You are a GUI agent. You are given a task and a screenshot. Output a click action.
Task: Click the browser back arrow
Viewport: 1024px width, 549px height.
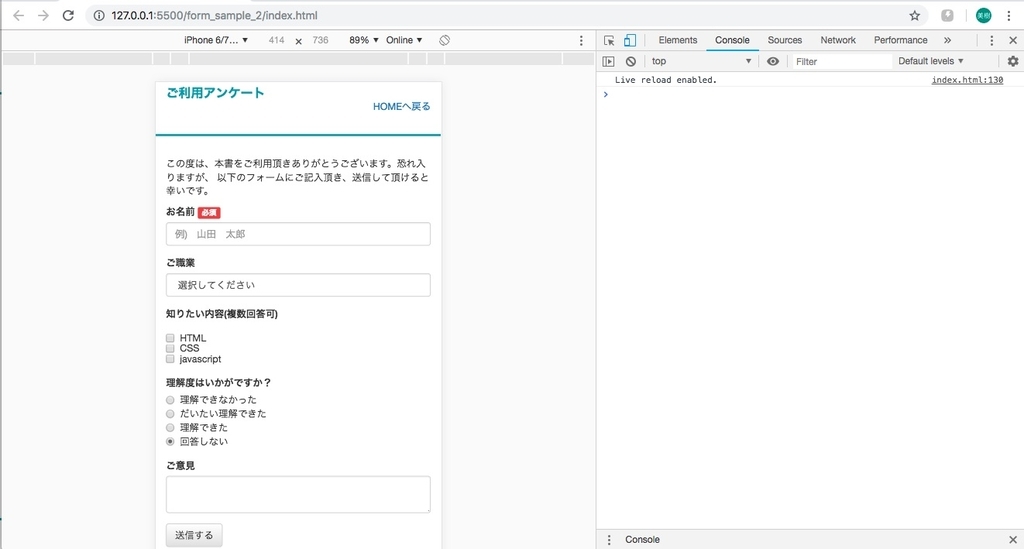(x=18, y=16)
